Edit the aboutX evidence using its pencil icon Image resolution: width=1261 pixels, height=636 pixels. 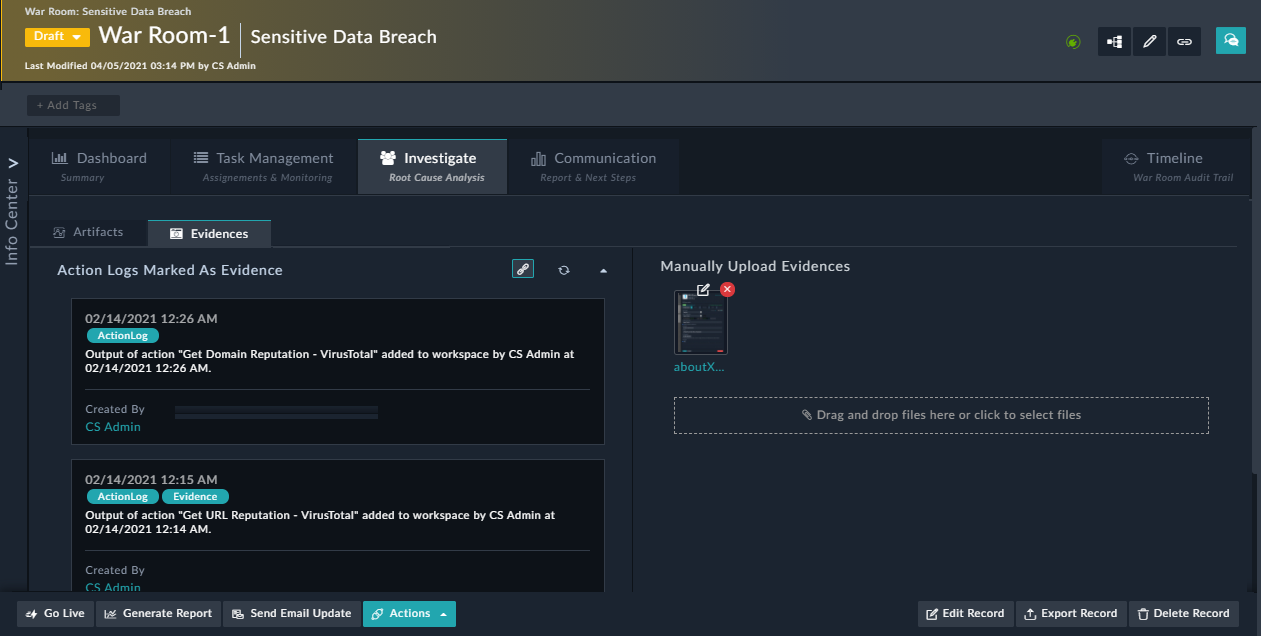(702, 289)
